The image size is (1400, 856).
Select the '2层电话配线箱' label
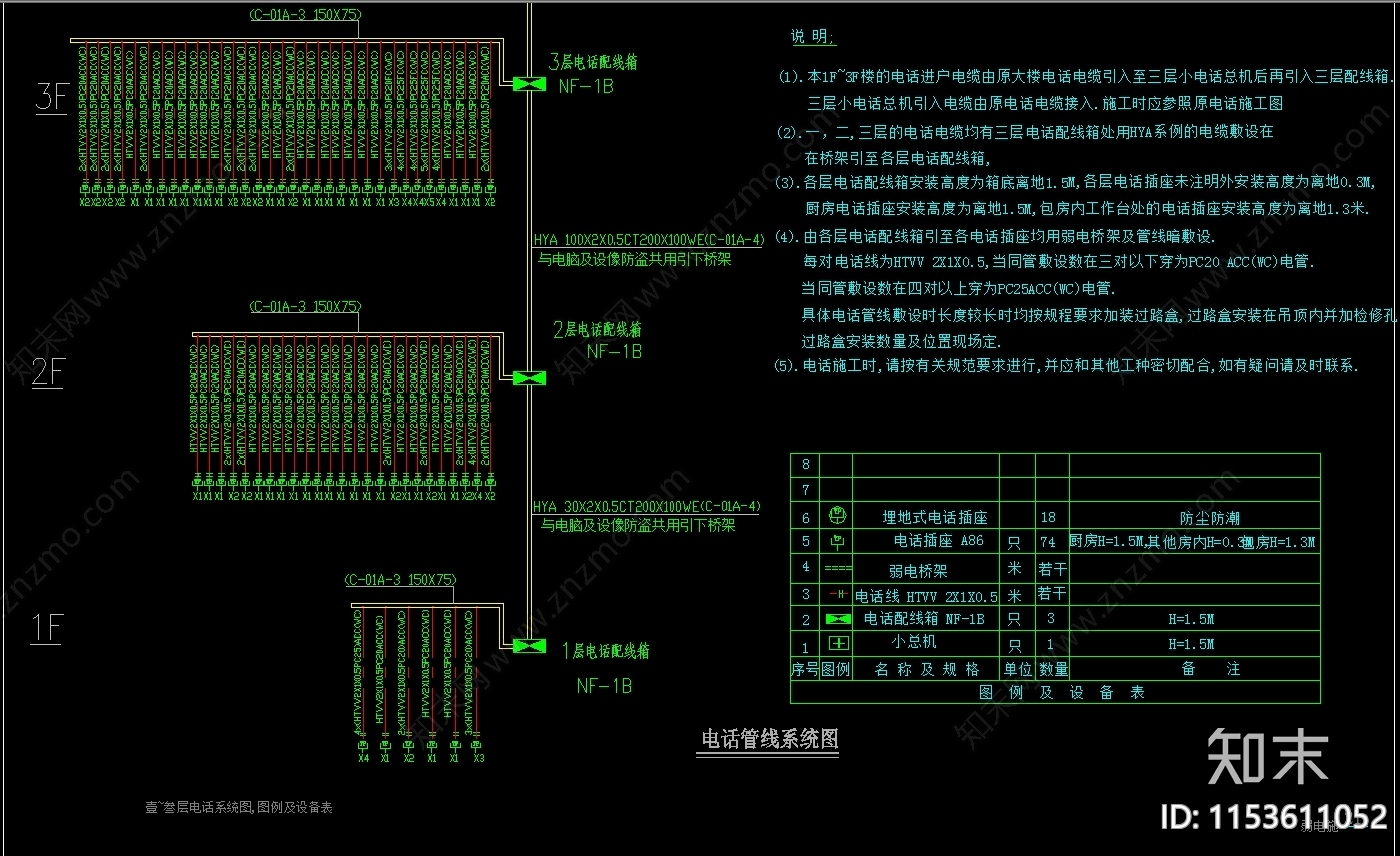click(x=597, y=329)
